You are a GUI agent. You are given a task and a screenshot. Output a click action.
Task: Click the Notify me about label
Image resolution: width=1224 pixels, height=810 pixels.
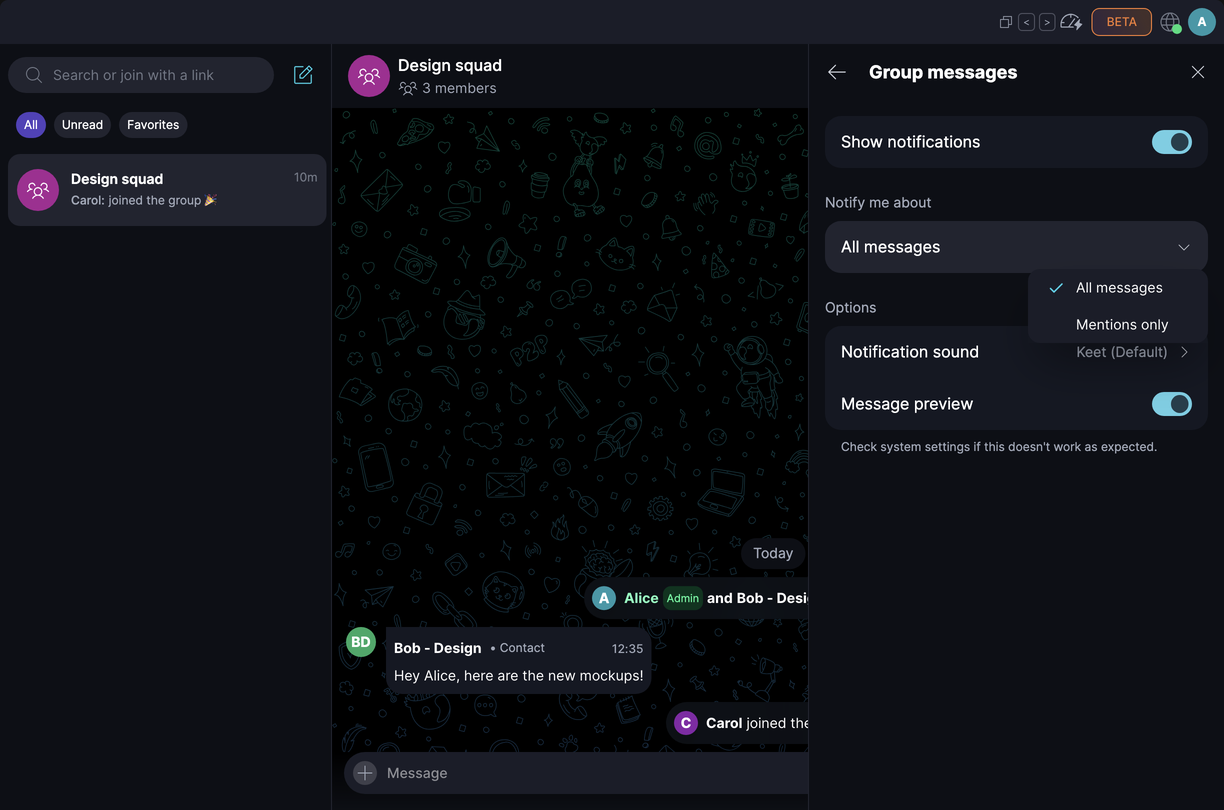pos(878,202)
